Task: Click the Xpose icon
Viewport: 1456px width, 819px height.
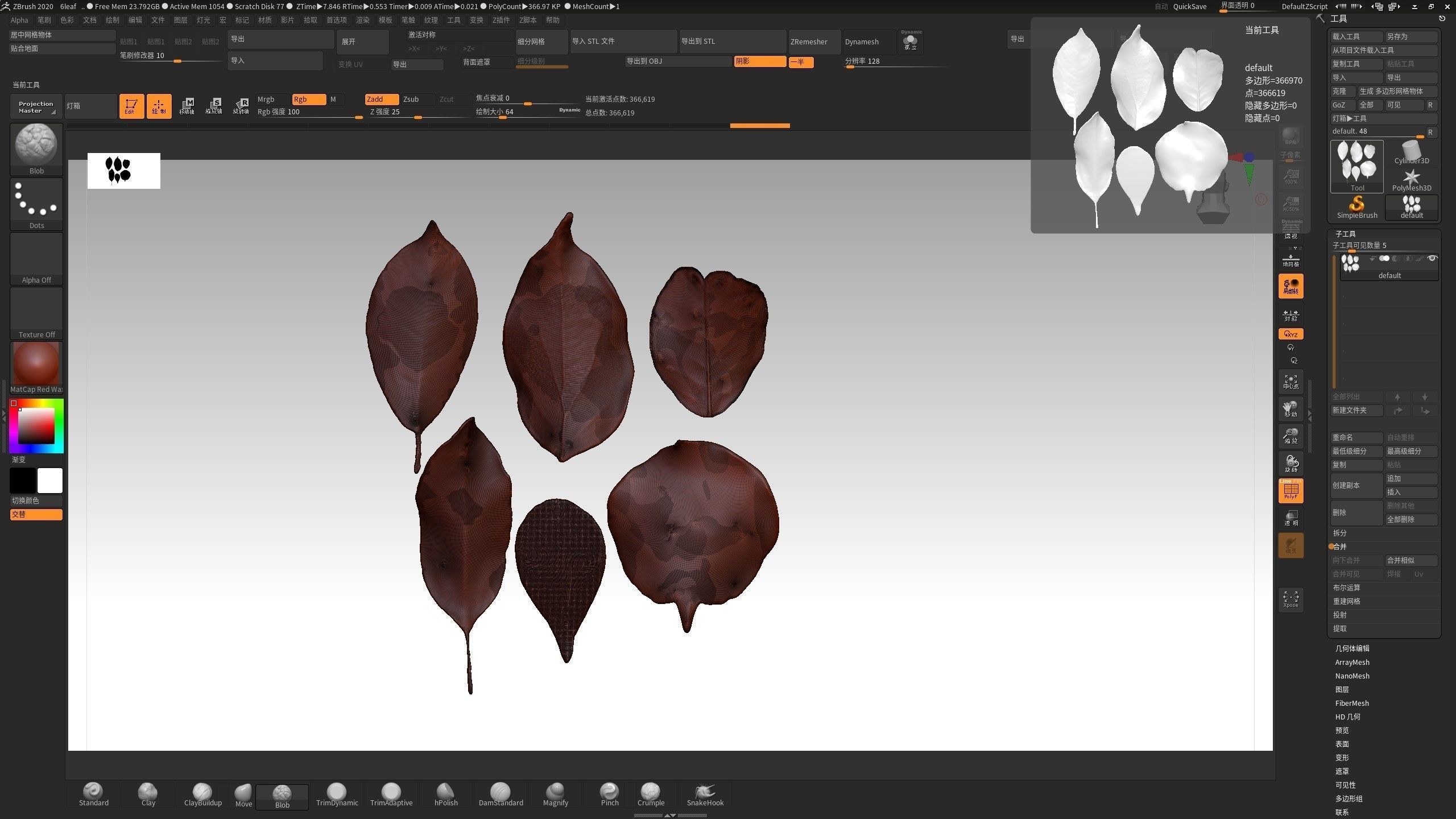Action: coord(1290,599)
